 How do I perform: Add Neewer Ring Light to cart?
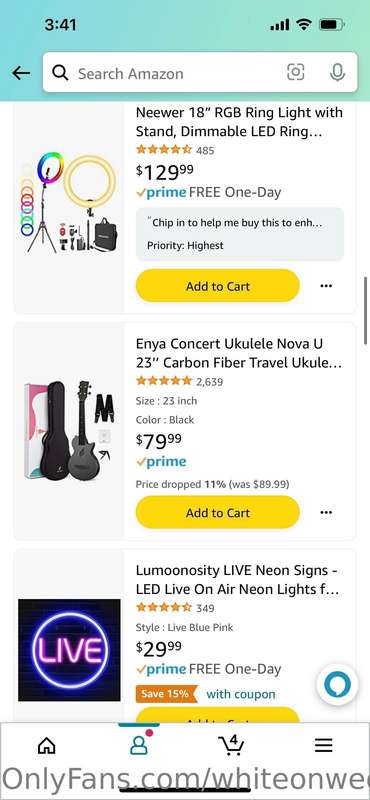coord(217,286)
